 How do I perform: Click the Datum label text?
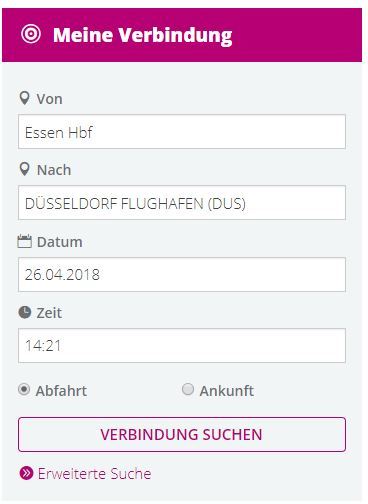(x=60, y=242)
